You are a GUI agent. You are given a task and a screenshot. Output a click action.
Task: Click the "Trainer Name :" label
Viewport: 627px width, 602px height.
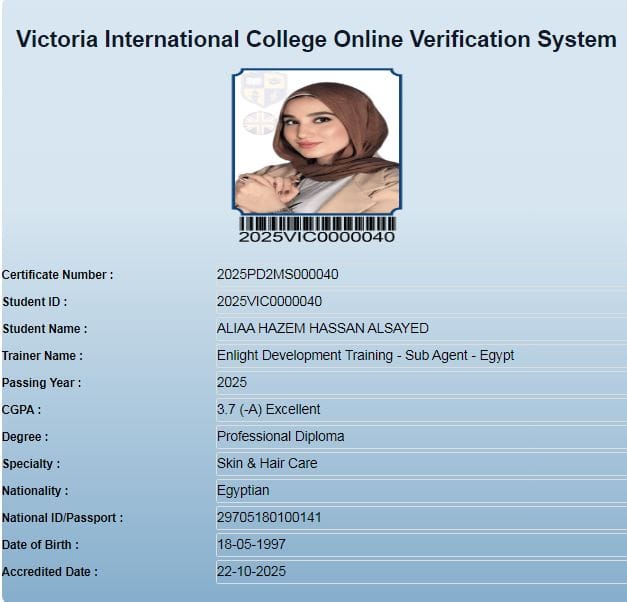pos(42,356)
